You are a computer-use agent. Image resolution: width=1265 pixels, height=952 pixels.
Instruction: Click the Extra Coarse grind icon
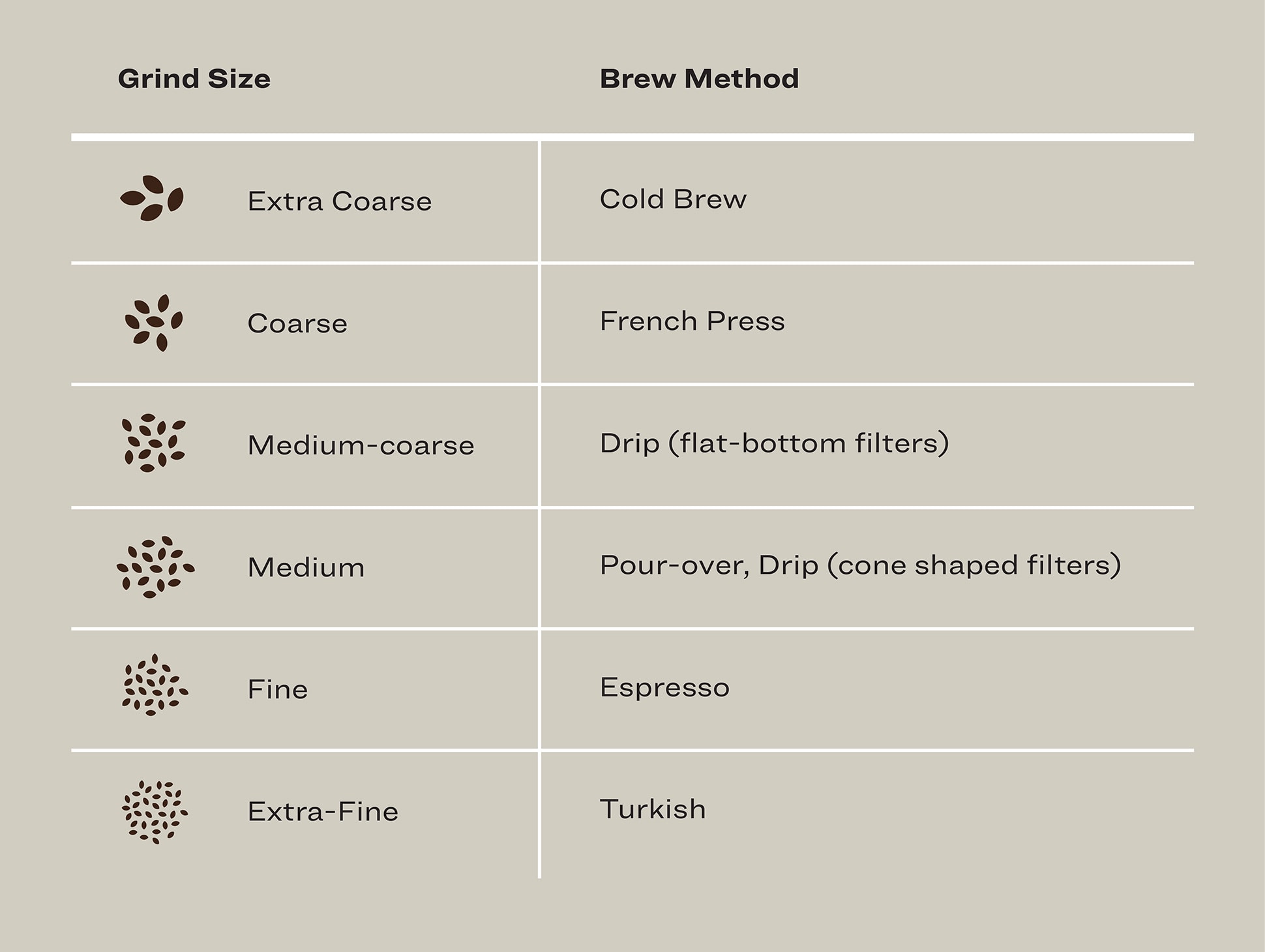pos(152,198)
